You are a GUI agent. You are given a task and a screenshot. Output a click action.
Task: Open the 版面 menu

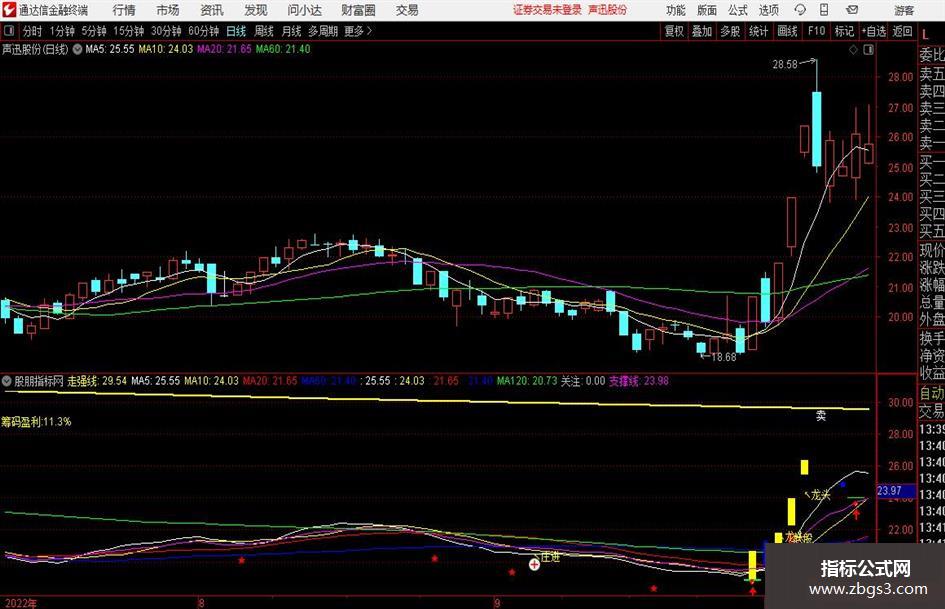[707, 10]
